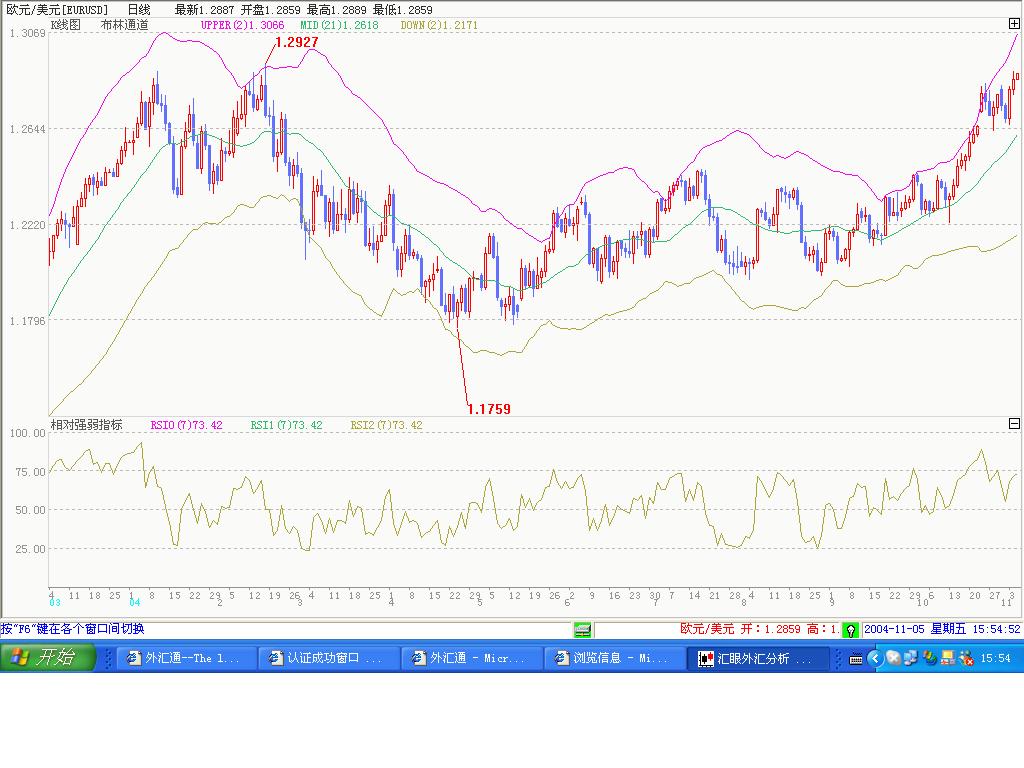This screenshot has width=1024, height=768.
Task: Click the Windows Messenger tray icon
Action: click(x=929, y=658)
